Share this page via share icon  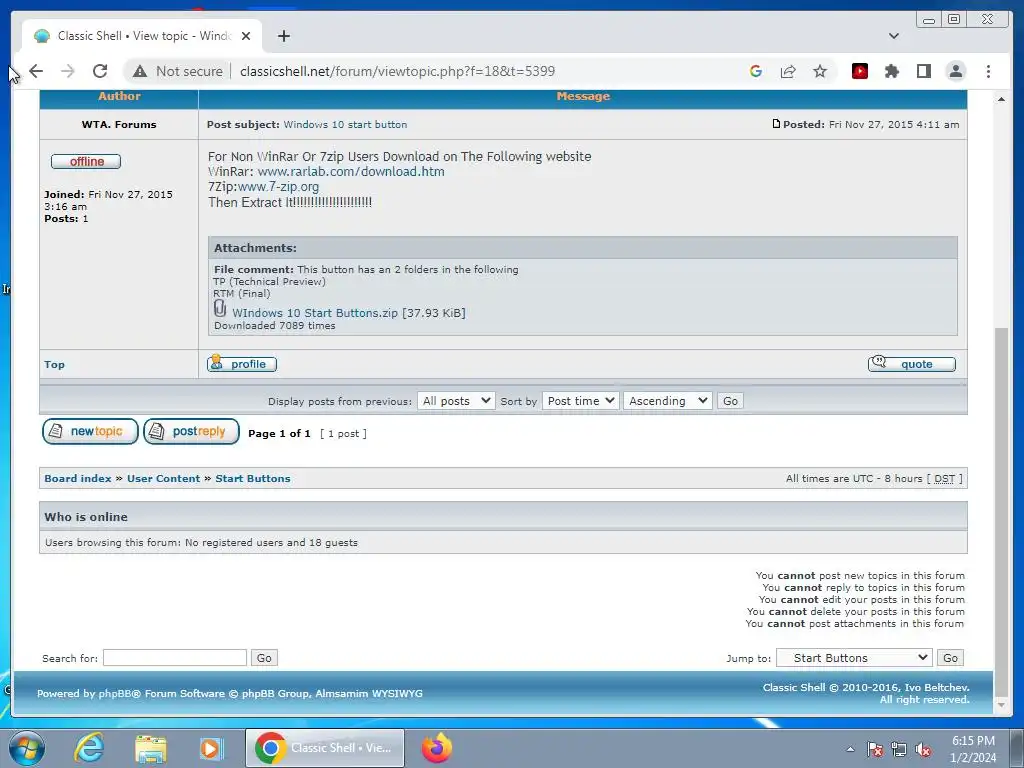point(788,71)
